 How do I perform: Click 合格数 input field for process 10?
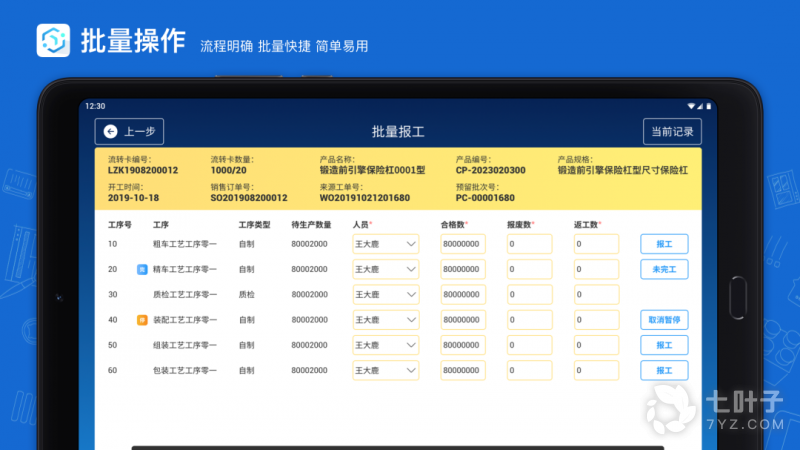click(462, 244)
